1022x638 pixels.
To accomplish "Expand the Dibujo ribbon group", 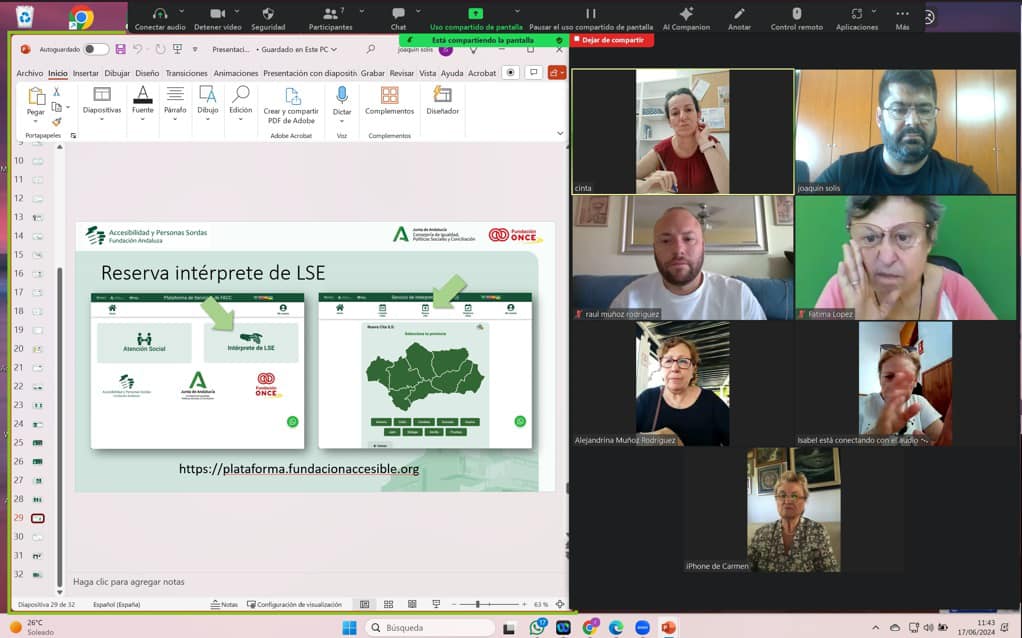I will (x=207, y=103).
